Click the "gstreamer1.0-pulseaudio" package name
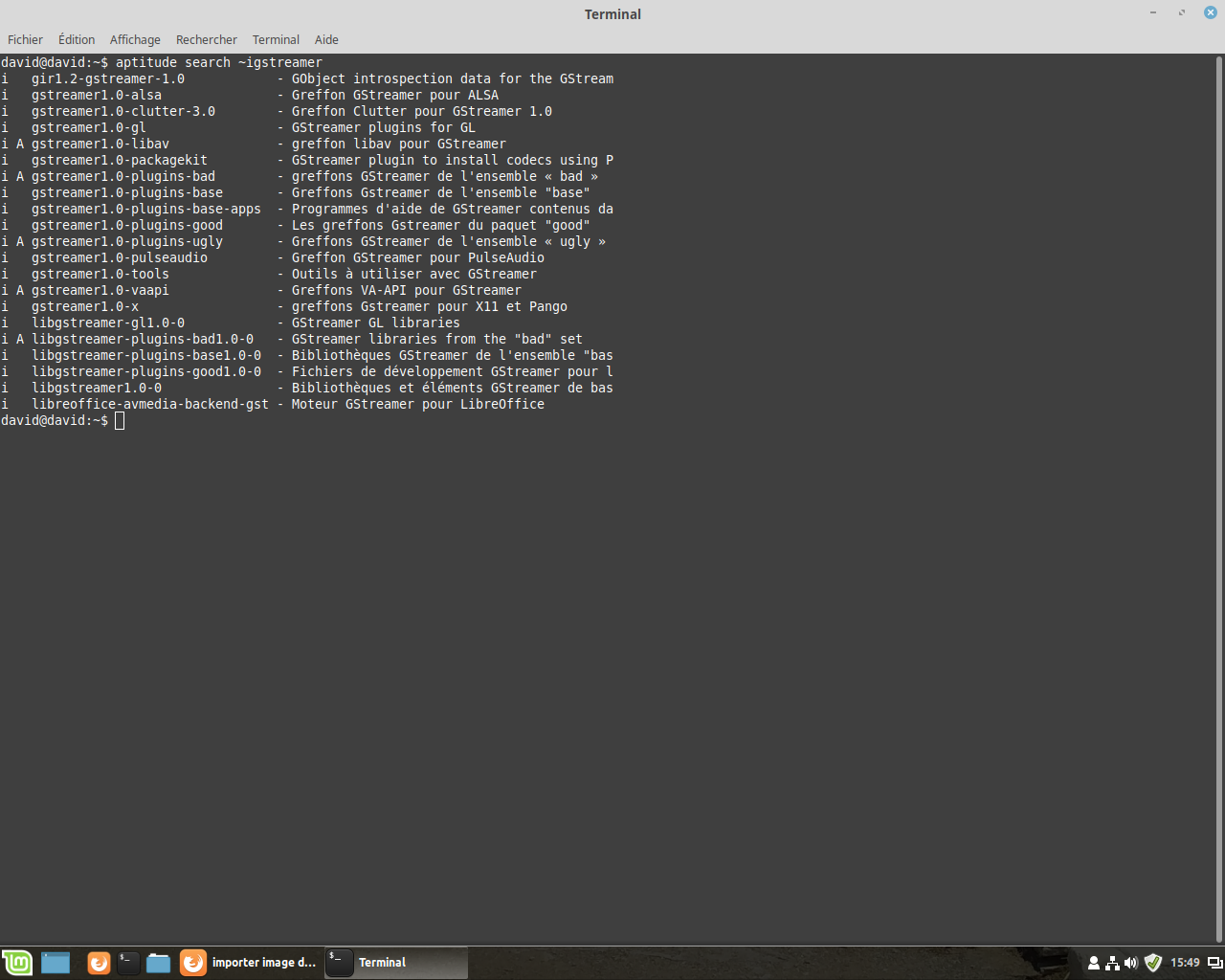The image size is (1225, 980). [120, 257]
